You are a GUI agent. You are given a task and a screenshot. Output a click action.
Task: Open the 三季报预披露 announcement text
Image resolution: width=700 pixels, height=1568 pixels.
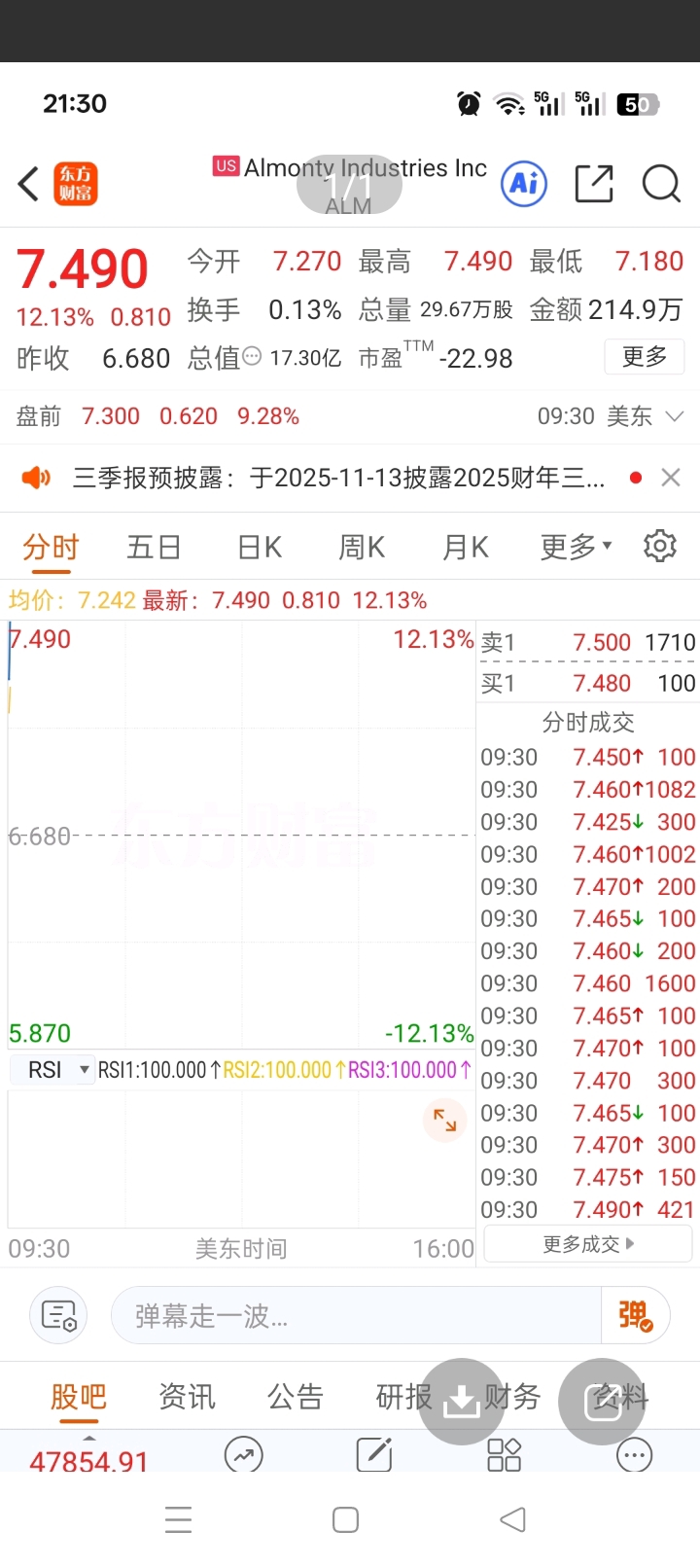(338, 478)
